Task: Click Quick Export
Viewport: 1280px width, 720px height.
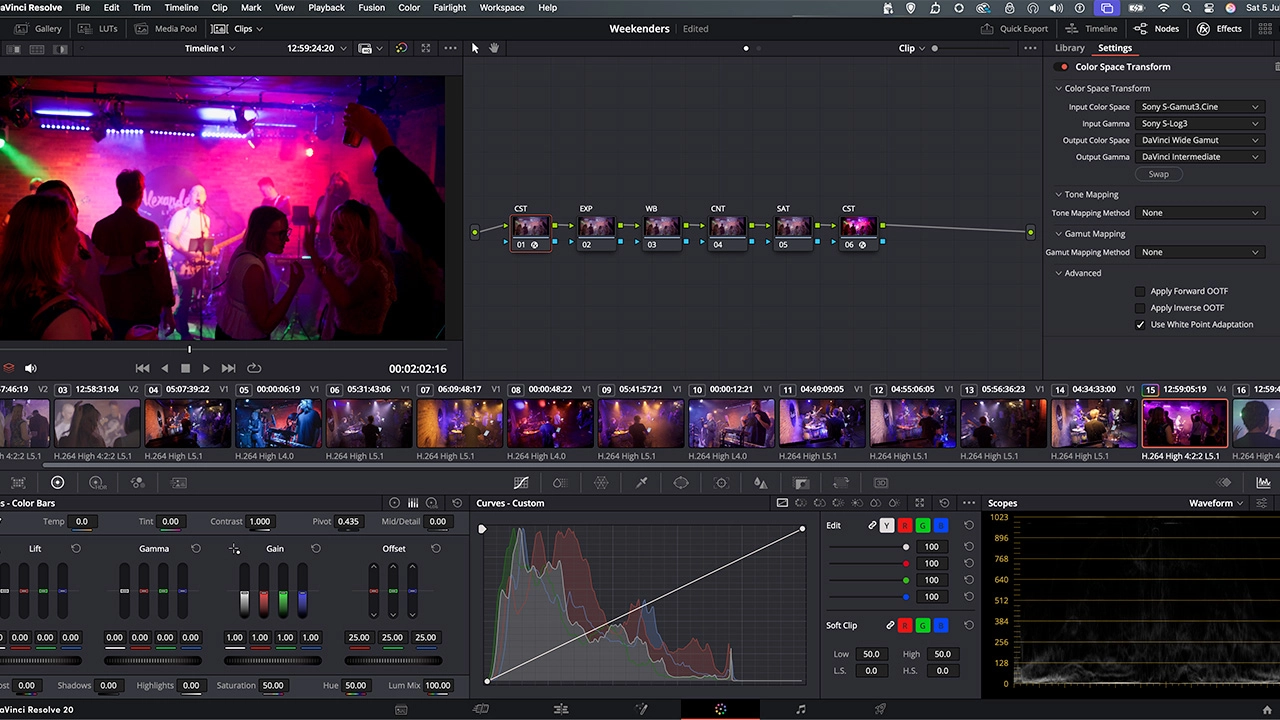Action: pos(1014,29)
